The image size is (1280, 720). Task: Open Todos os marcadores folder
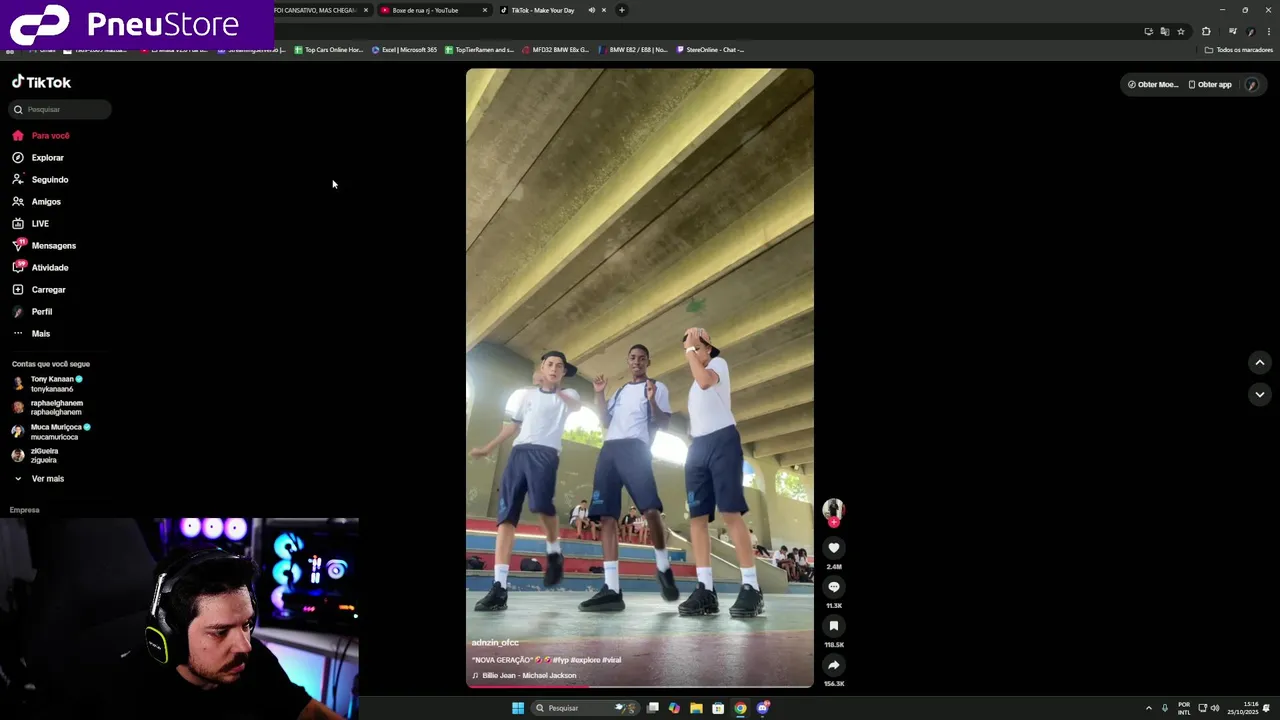1239,49
